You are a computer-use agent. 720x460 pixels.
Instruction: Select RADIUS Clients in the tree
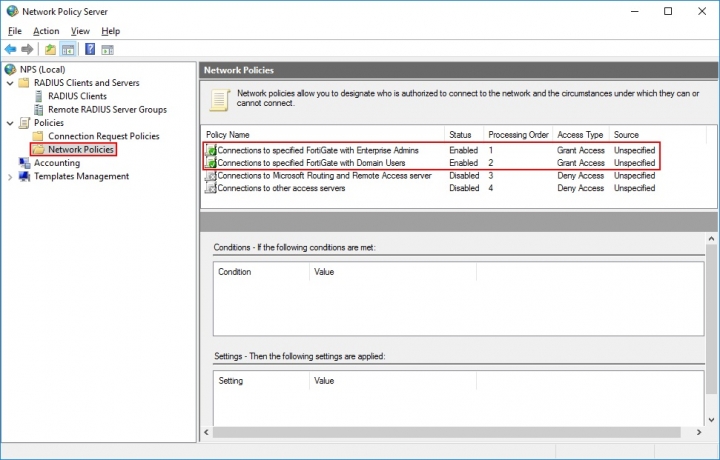coord(77,96)
